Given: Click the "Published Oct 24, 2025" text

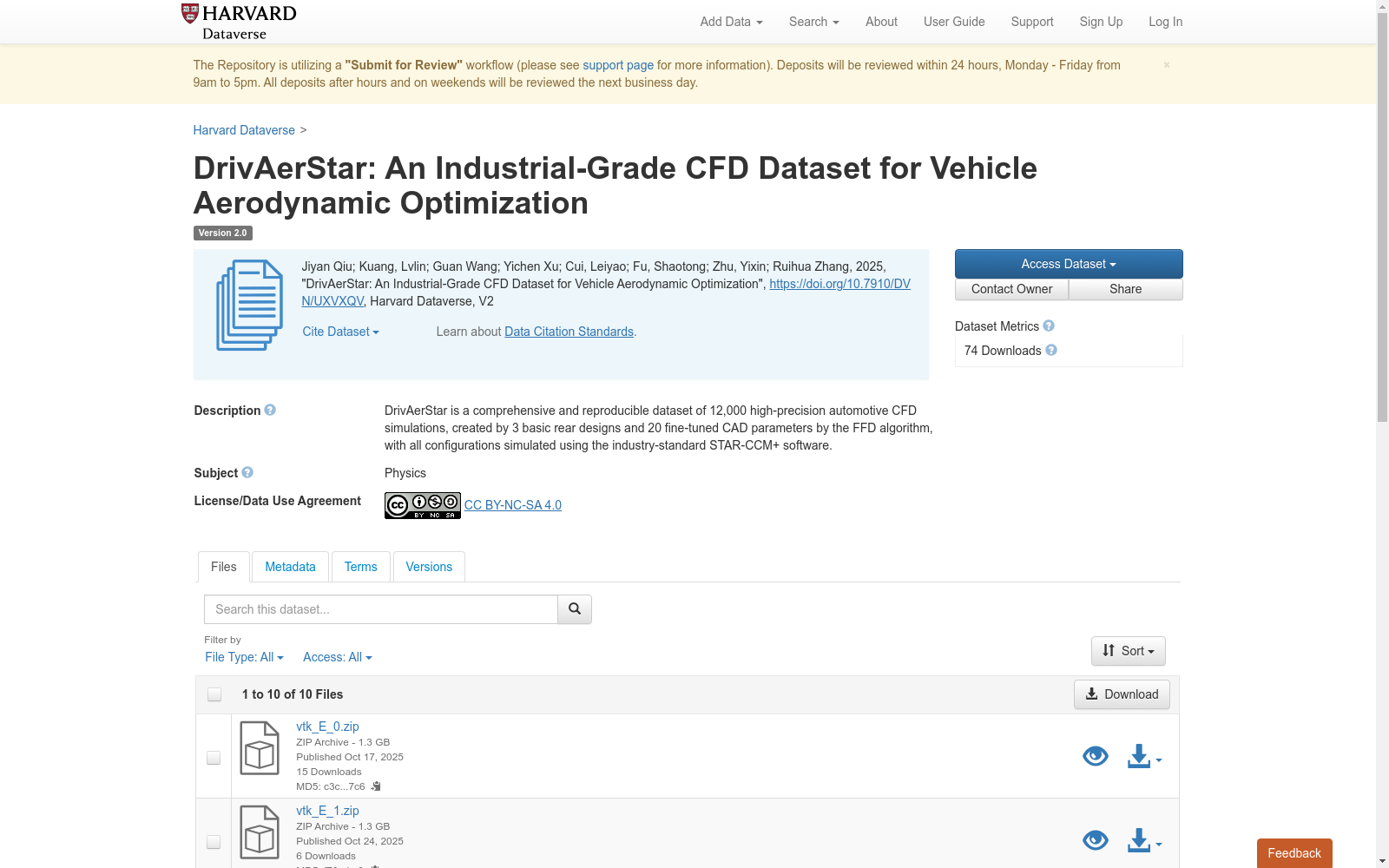Looking at the screenshot, I should (x=350, y=841).
